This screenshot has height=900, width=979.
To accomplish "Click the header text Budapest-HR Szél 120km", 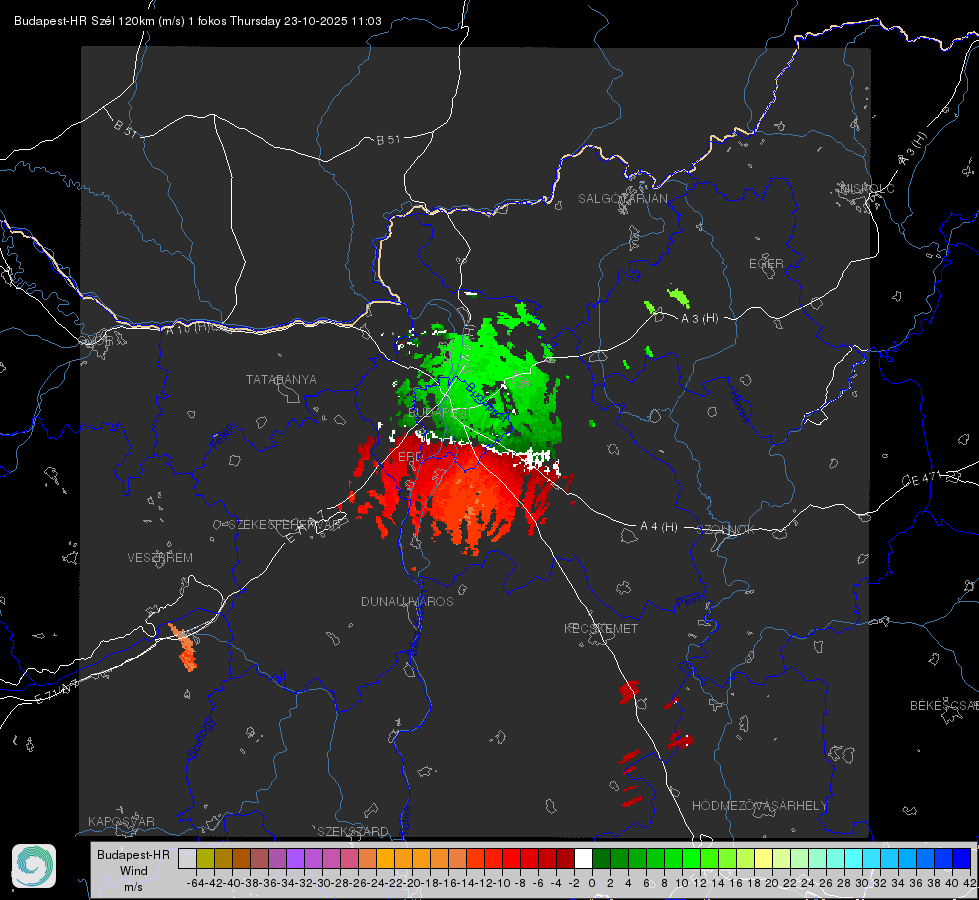I will click(83, 21).
